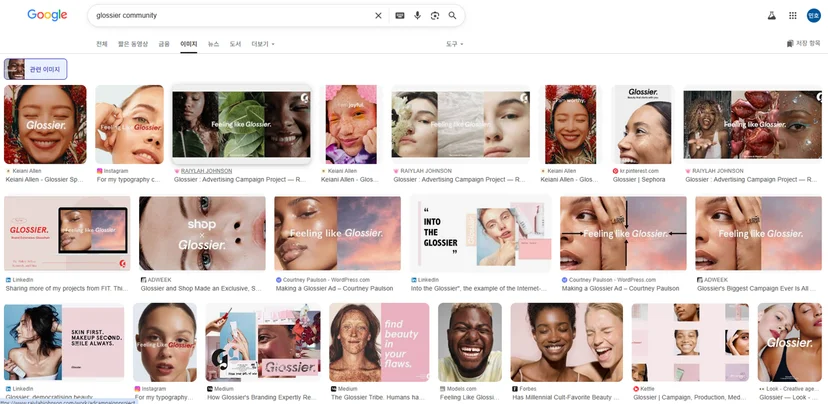The image size is (828, 404).
Task: Open the marble texture triptych Glossier image
Action: click(460, 125)
